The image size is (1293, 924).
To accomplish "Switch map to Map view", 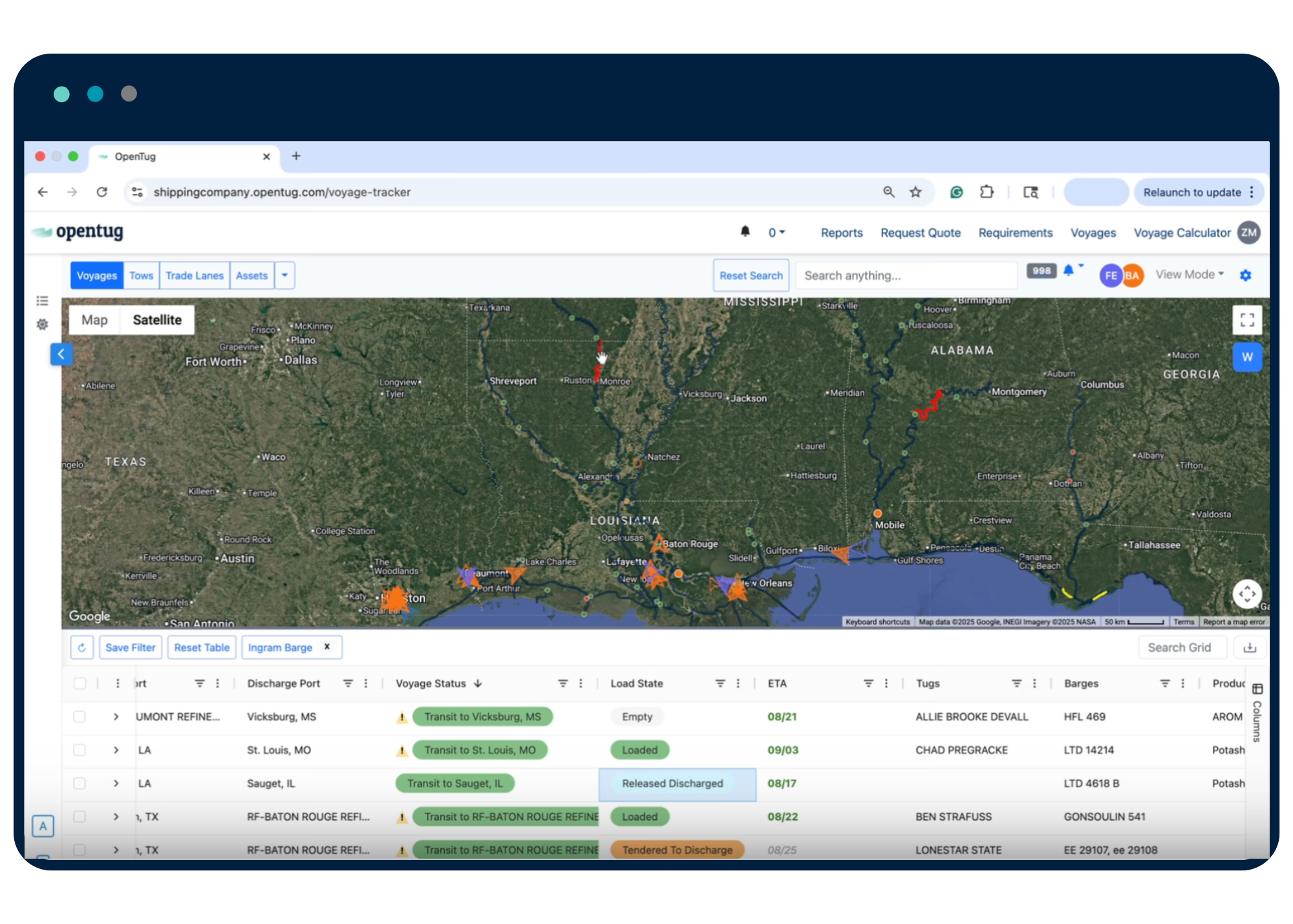I will tap(94, 320).
